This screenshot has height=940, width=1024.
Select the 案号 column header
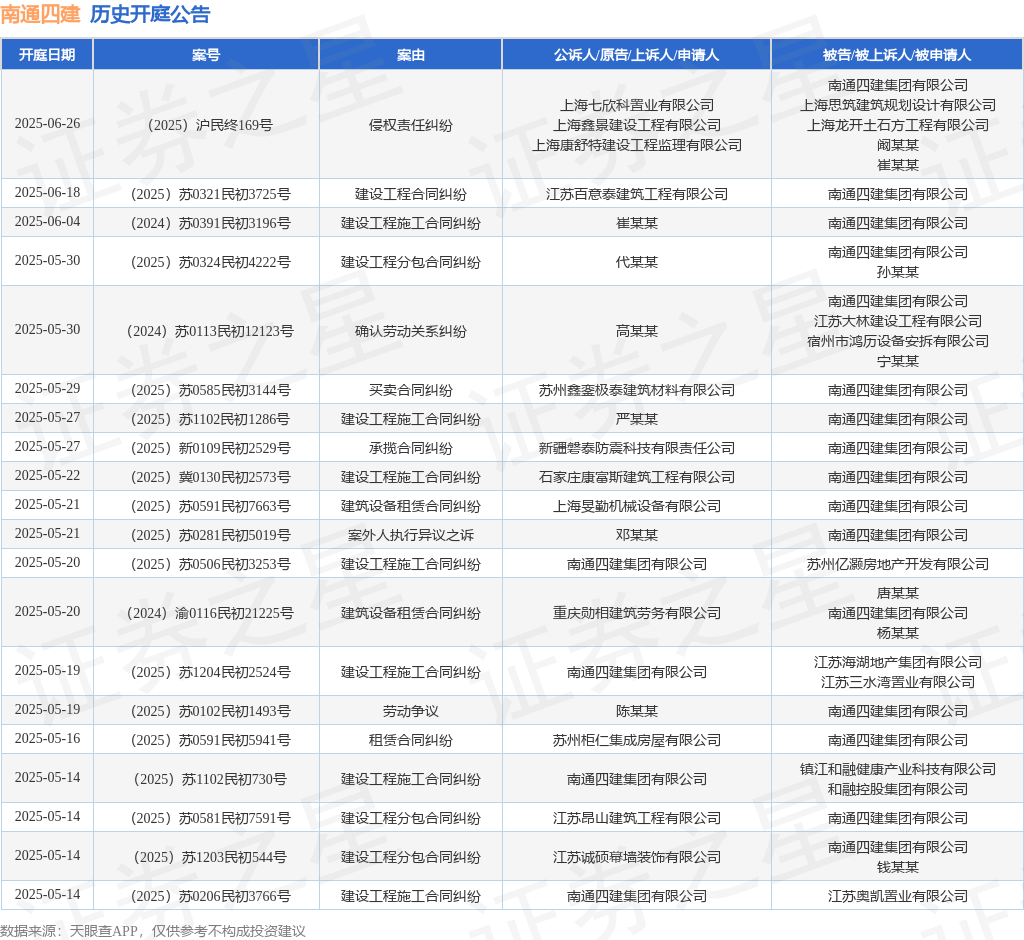tap(206, 55)
